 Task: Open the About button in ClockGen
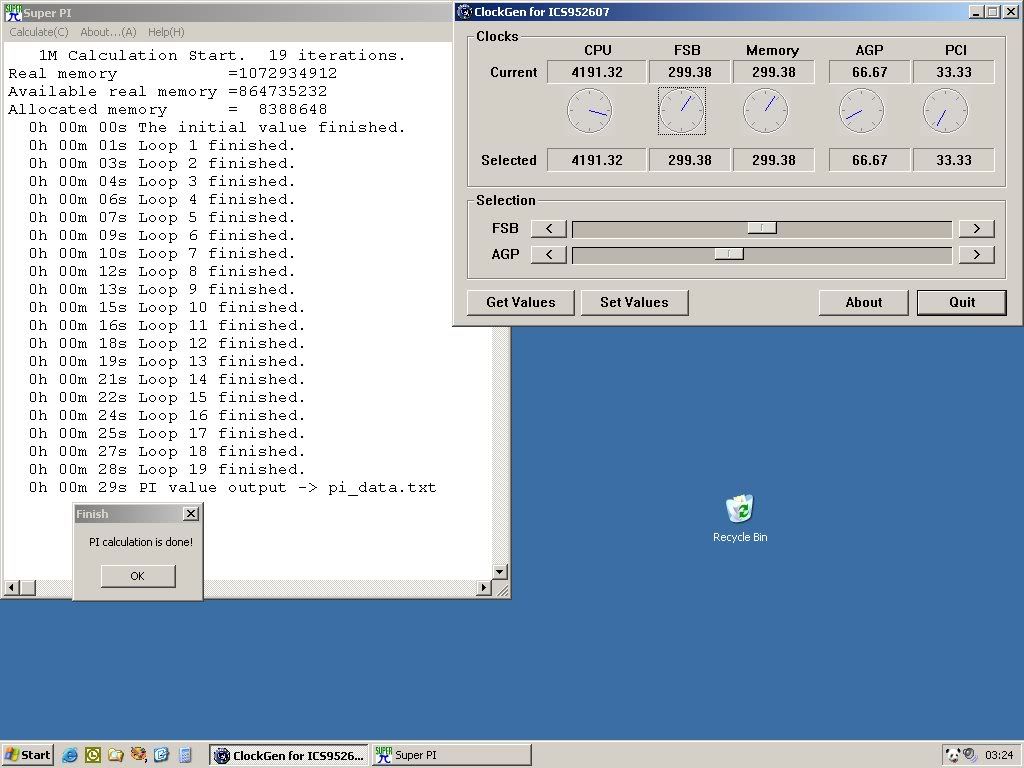[863, 302]
